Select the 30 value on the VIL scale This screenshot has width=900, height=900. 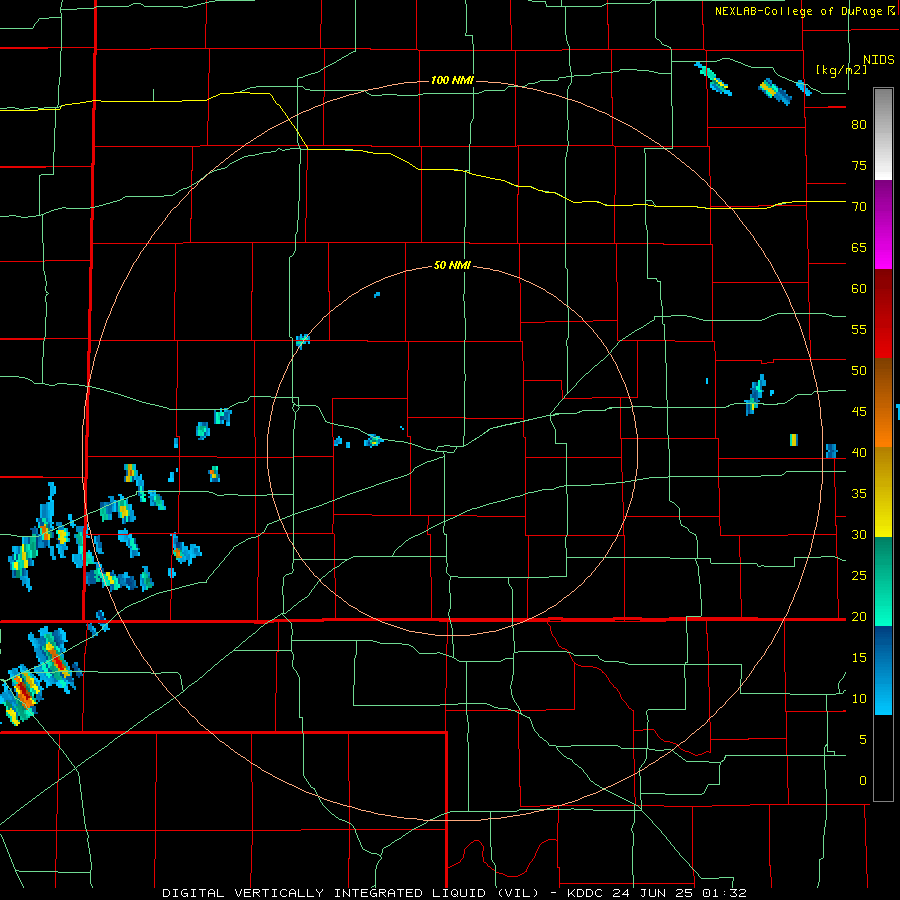click(x=859, y=534)
